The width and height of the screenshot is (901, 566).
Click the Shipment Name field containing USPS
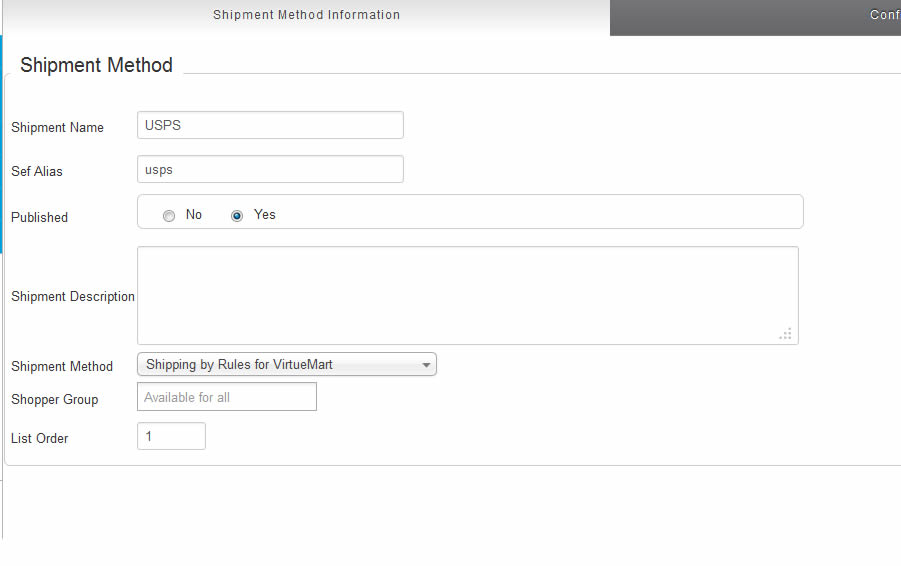270,125
